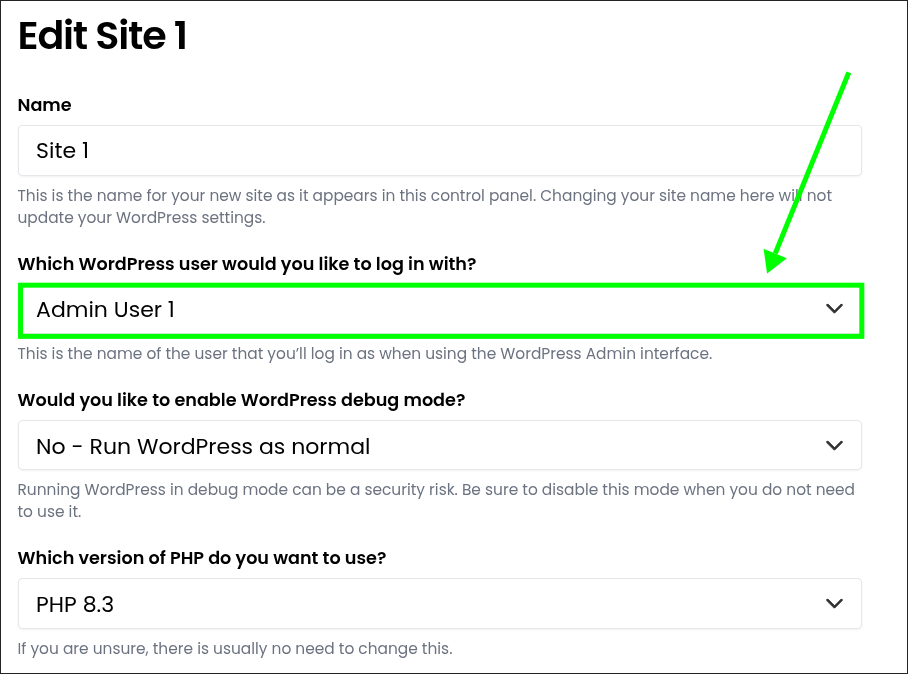The image size is (908, 674).
Task: Click 'Which version of PHP do you want to use?' label
Action: [x=202, y=558]
